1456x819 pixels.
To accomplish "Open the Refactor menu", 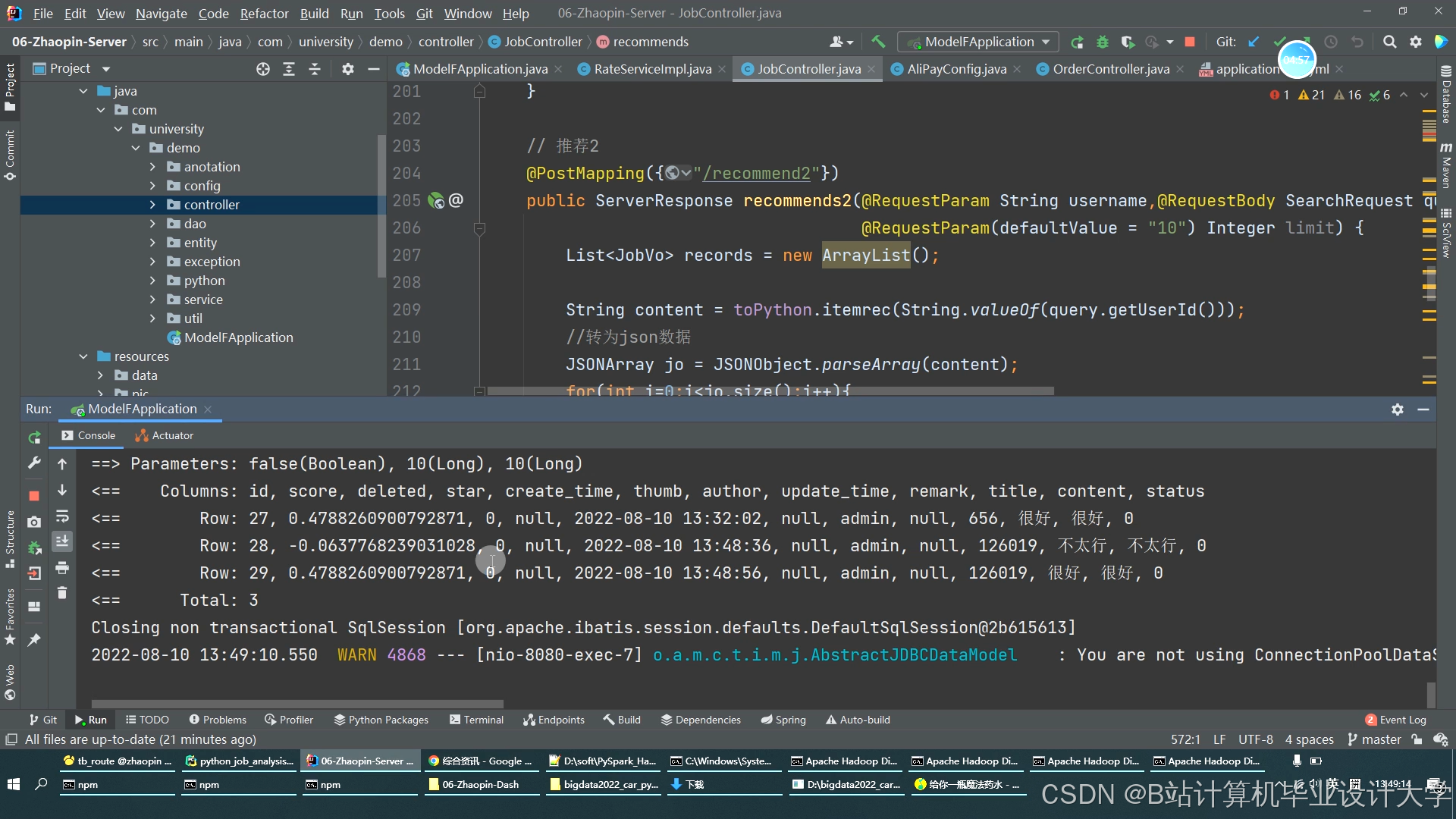I will (264, 13).
